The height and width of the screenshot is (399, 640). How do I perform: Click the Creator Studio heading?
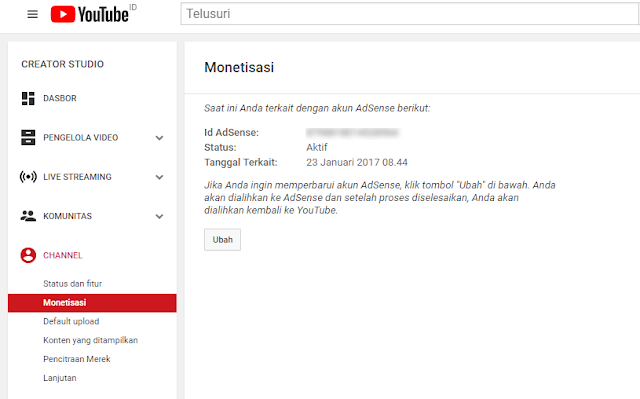(x=62, y=64)
